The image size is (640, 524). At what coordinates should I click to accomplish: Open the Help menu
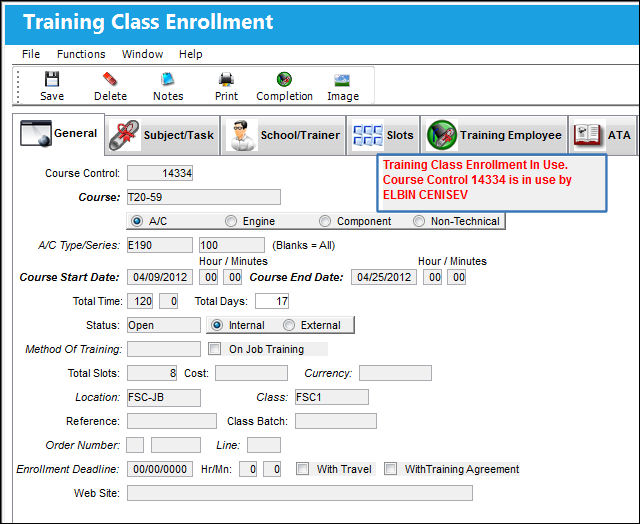point(191,54)
